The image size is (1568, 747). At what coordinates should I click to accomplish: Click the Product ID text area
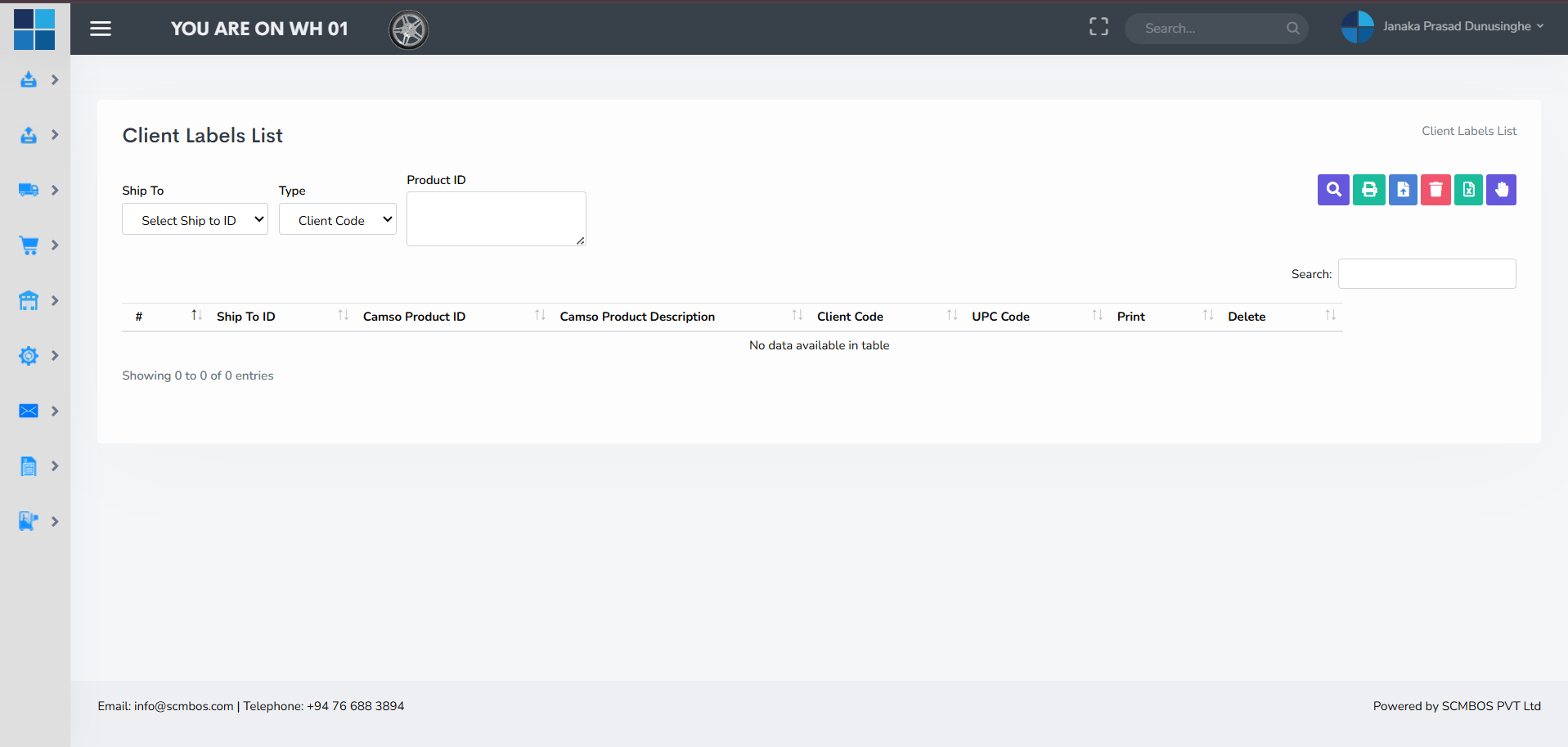(496, 218)
